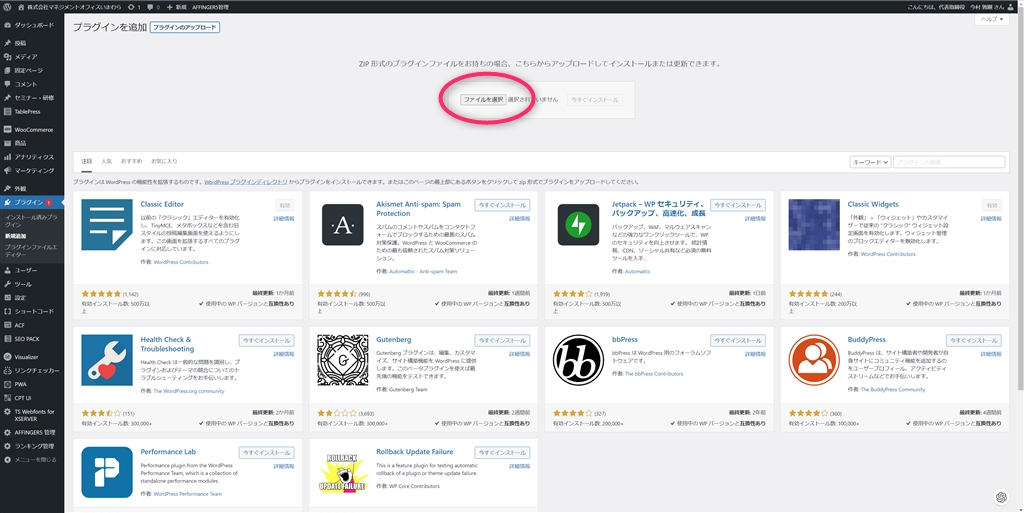Switch to the お気に入り tab

pyautogui.click(x=164, y=161)
